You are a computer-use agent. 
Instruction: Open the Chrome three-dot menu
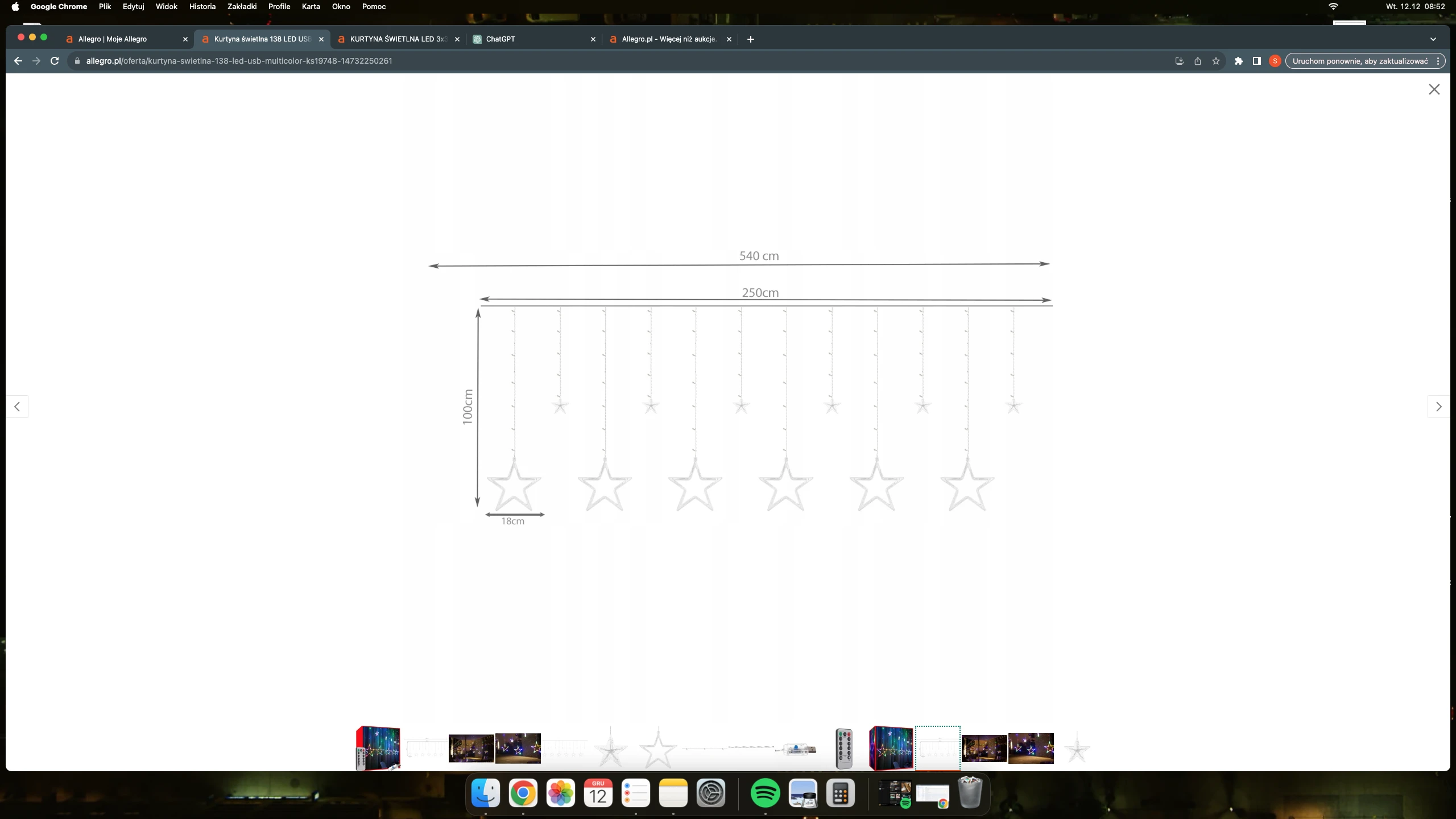coord(1438,61)
